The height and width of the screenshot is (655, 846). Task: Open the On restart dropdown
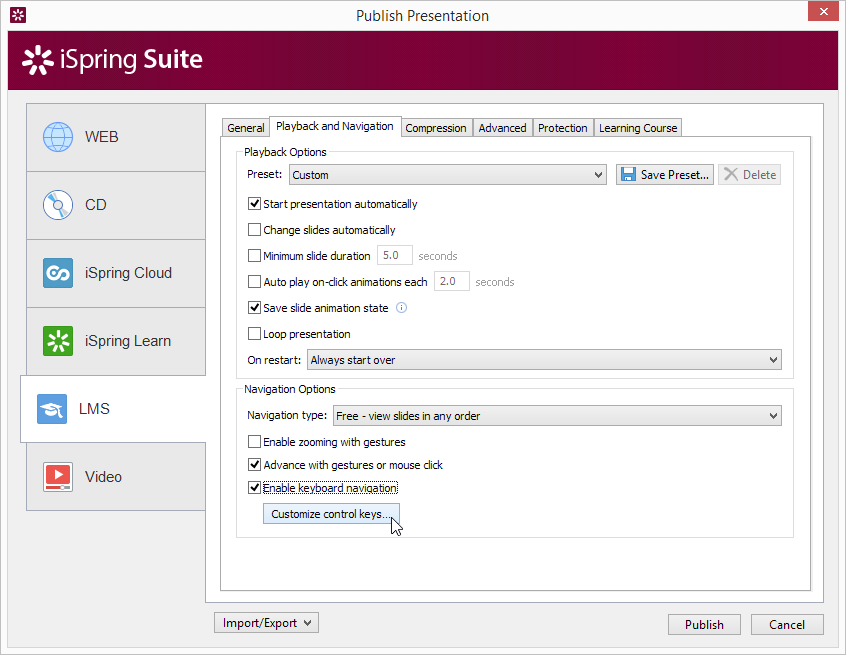[x=544, y=360]
